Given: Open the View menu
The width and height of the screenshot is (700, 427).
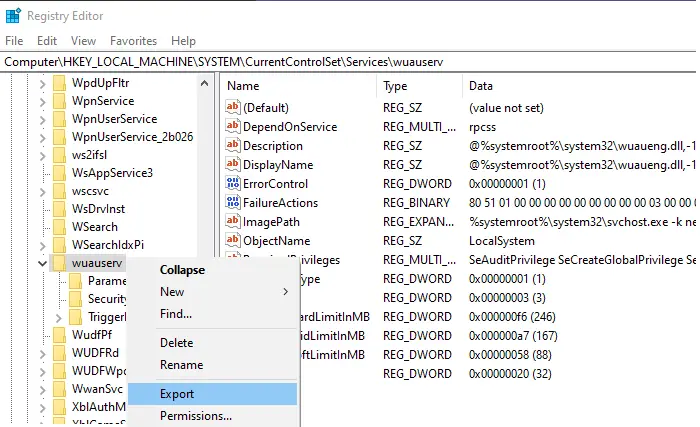Looking at the screenshot, I should (83, 41).
